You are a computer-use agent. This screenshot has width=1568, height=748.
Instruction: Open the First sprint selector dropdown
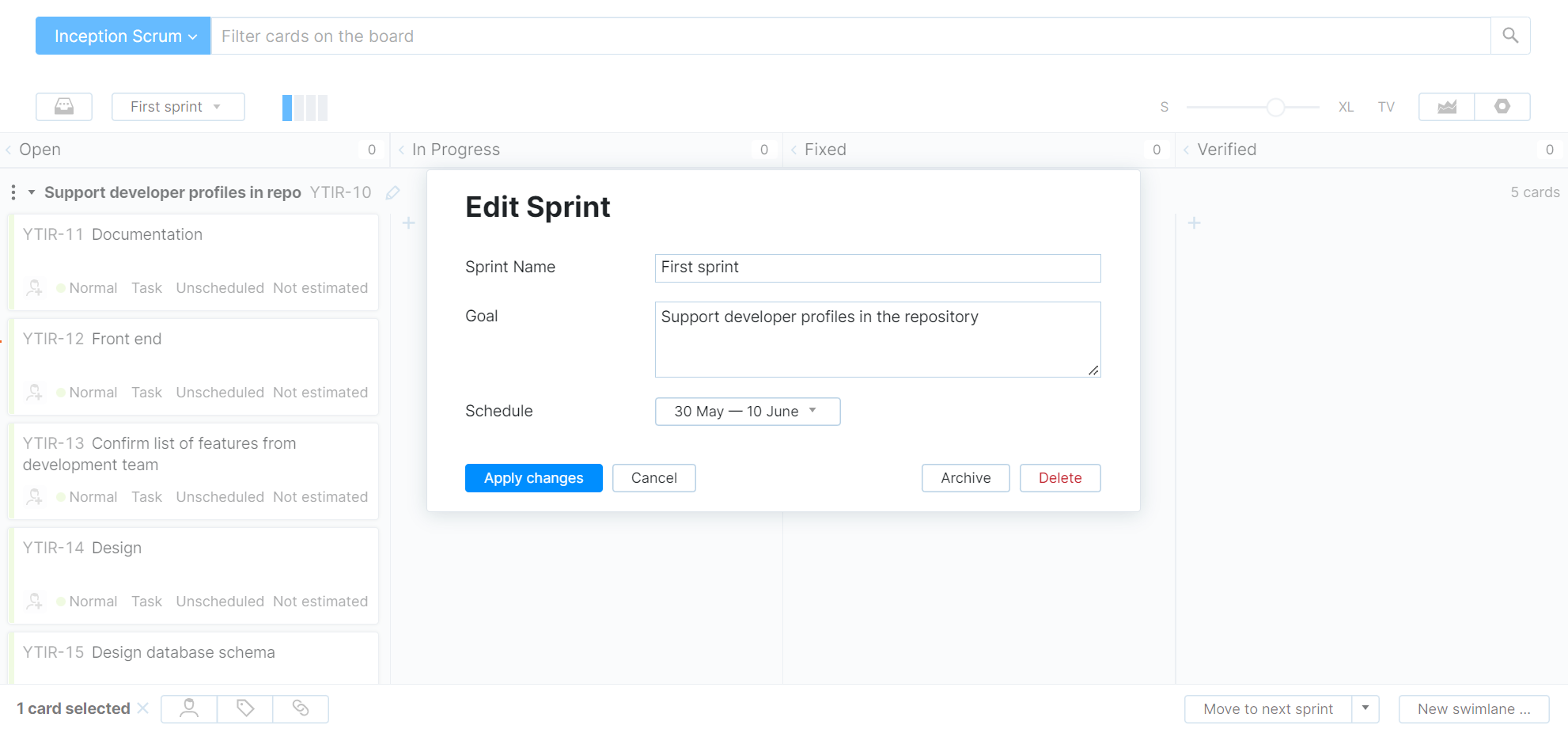(178, 107)
